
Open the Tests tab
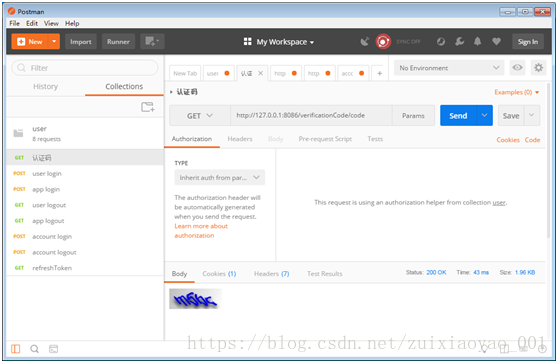tap(375, 139)
